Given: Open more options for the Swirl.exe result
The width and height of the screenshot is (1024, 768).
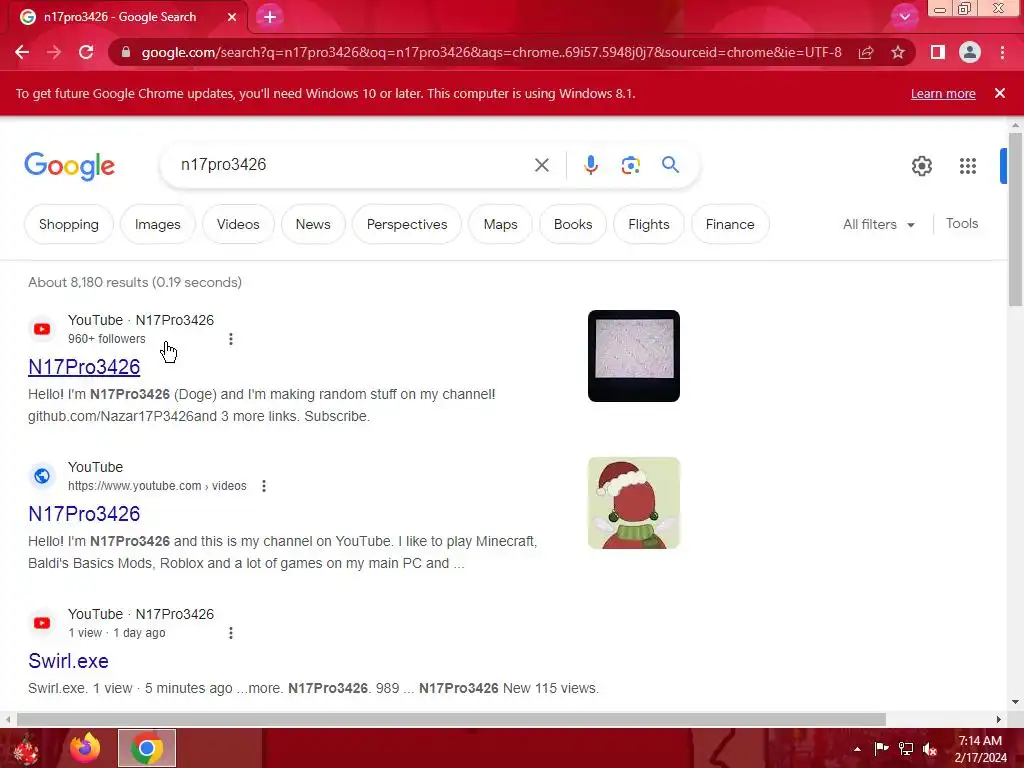Looking at the screenshot, I should (231, 633).
